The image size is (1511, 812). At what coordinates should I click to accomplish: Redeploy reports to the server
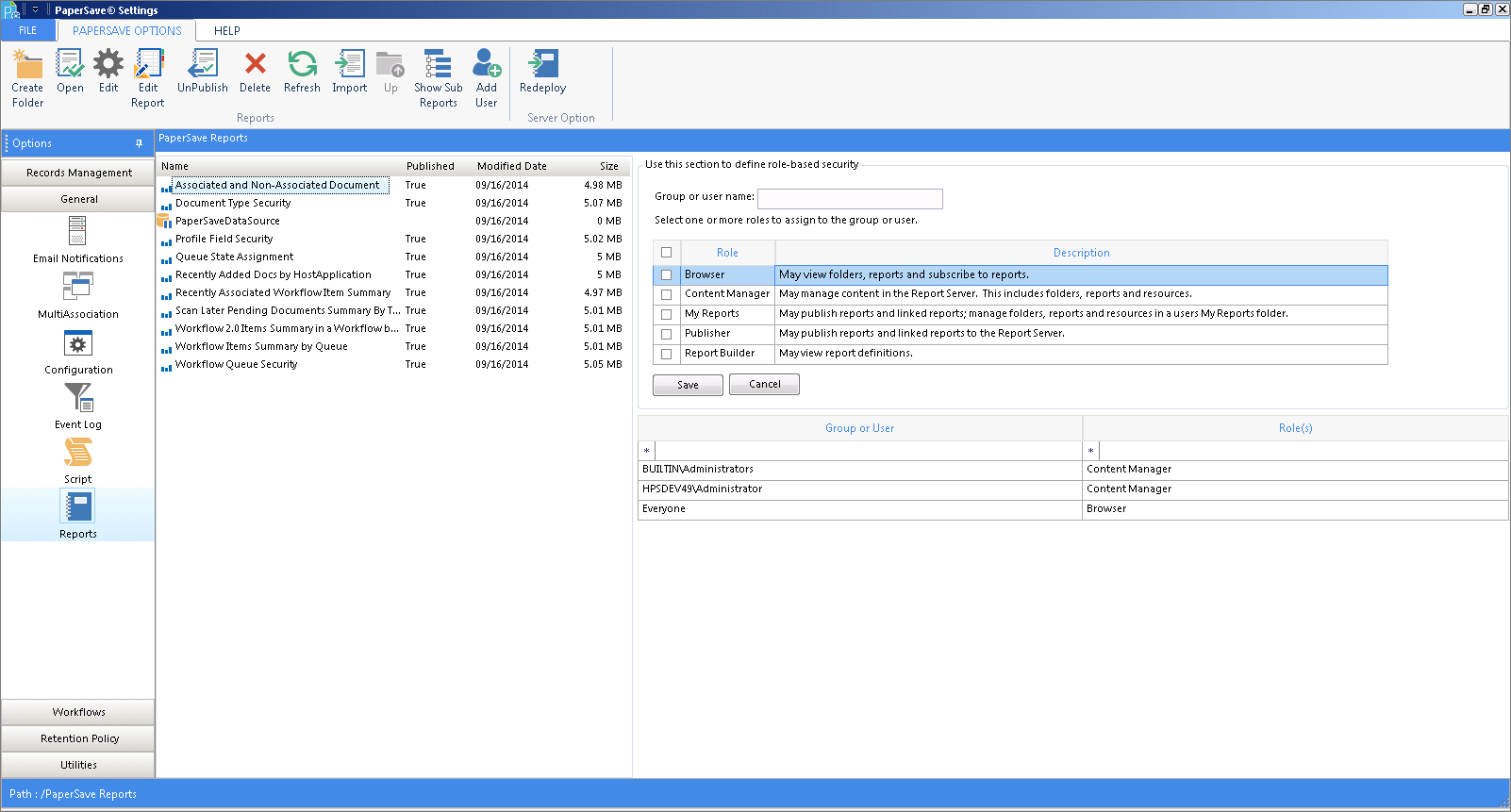(543, 72)
